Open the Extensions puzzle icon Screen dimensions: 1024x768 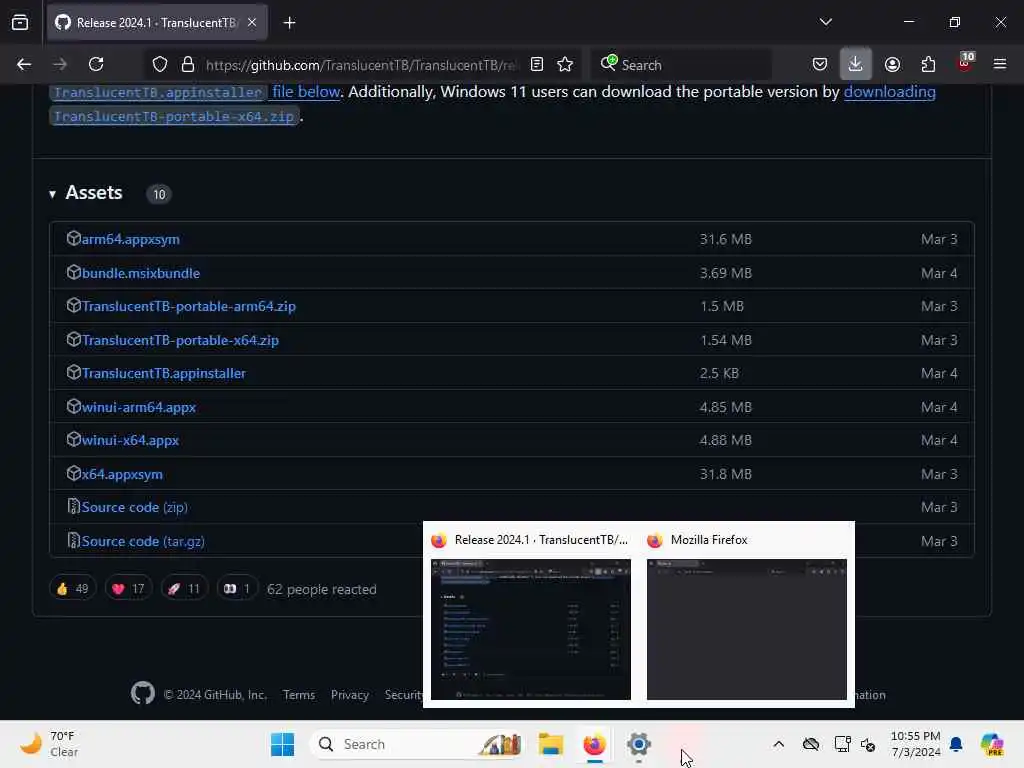click(x=928, y=64)
